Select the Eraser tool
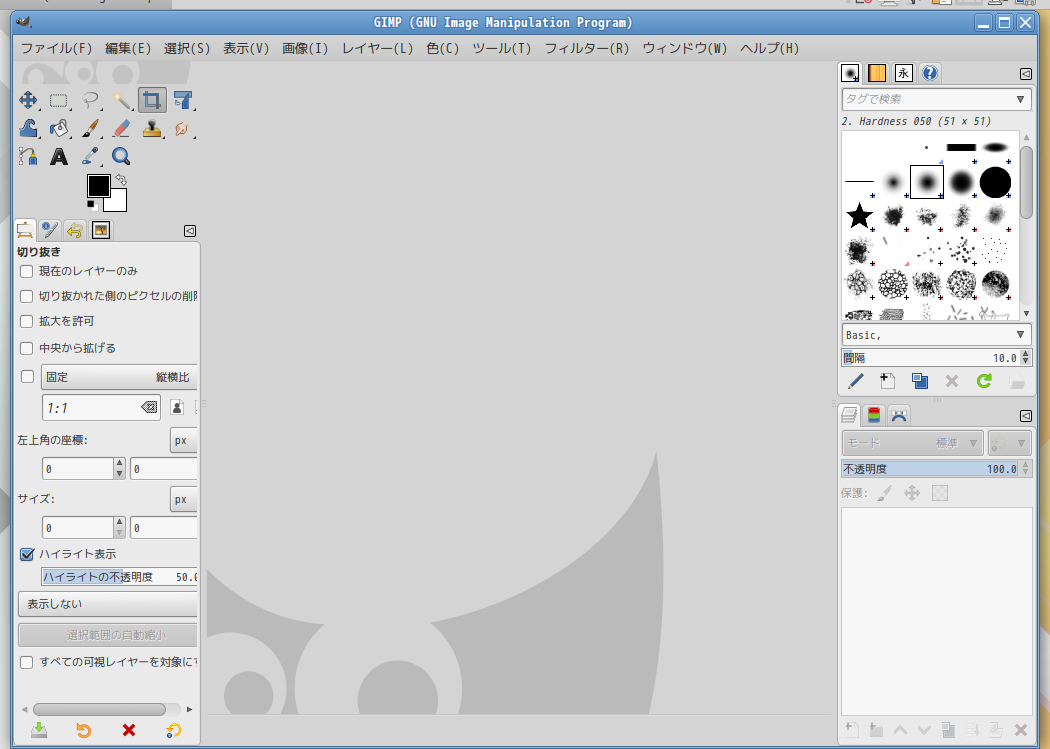This screenshot has height=749, width=1050. pos(121,128)
